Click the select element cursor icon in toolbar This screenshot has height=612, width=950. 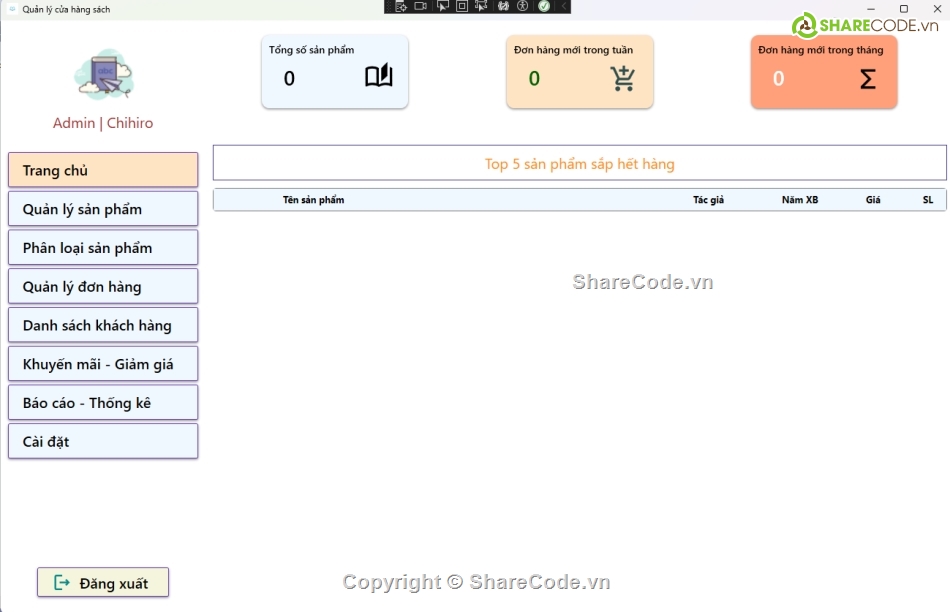(x=442, y=6)
